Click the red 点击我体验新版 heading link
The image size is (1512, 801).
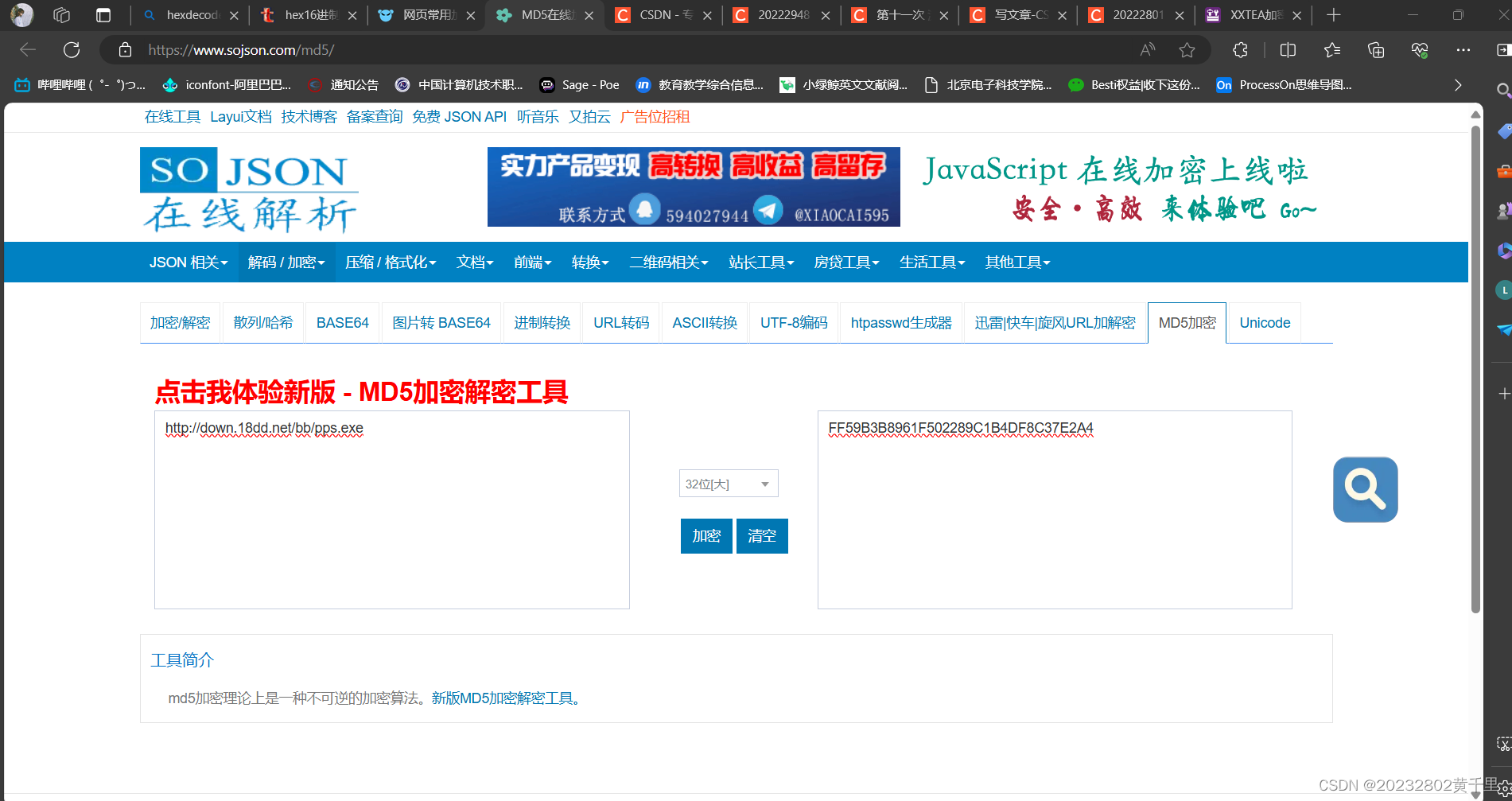(362, 392)
